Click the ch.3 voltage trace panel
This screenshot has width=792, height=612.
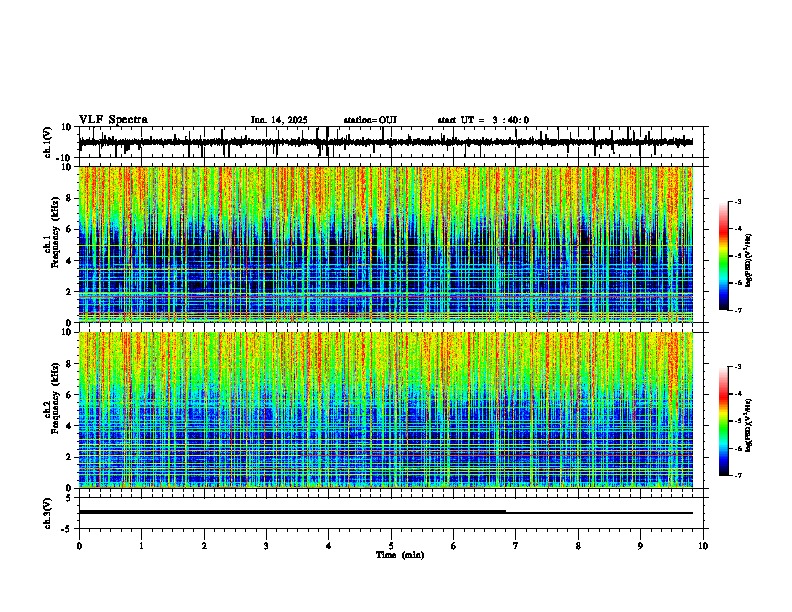(x=391, y=513)
